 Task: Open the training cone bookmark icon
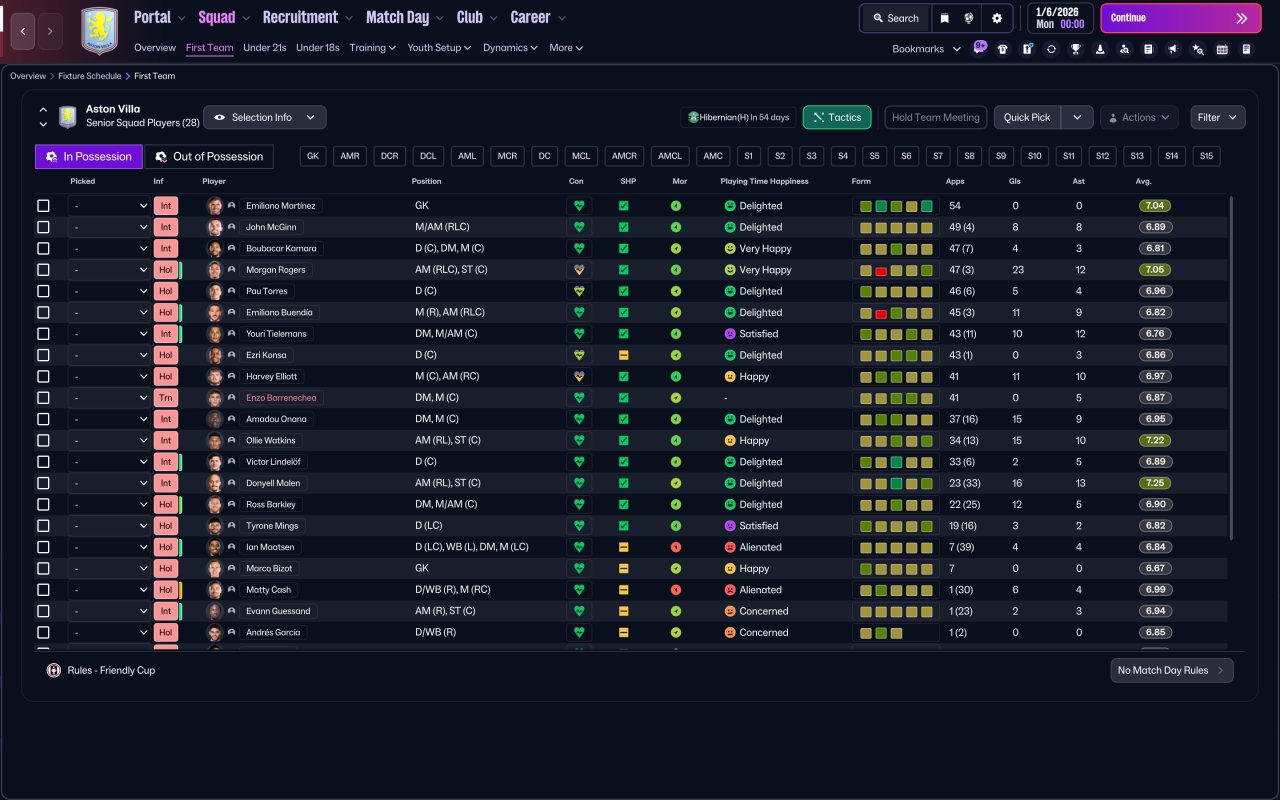pos(1100,48)
